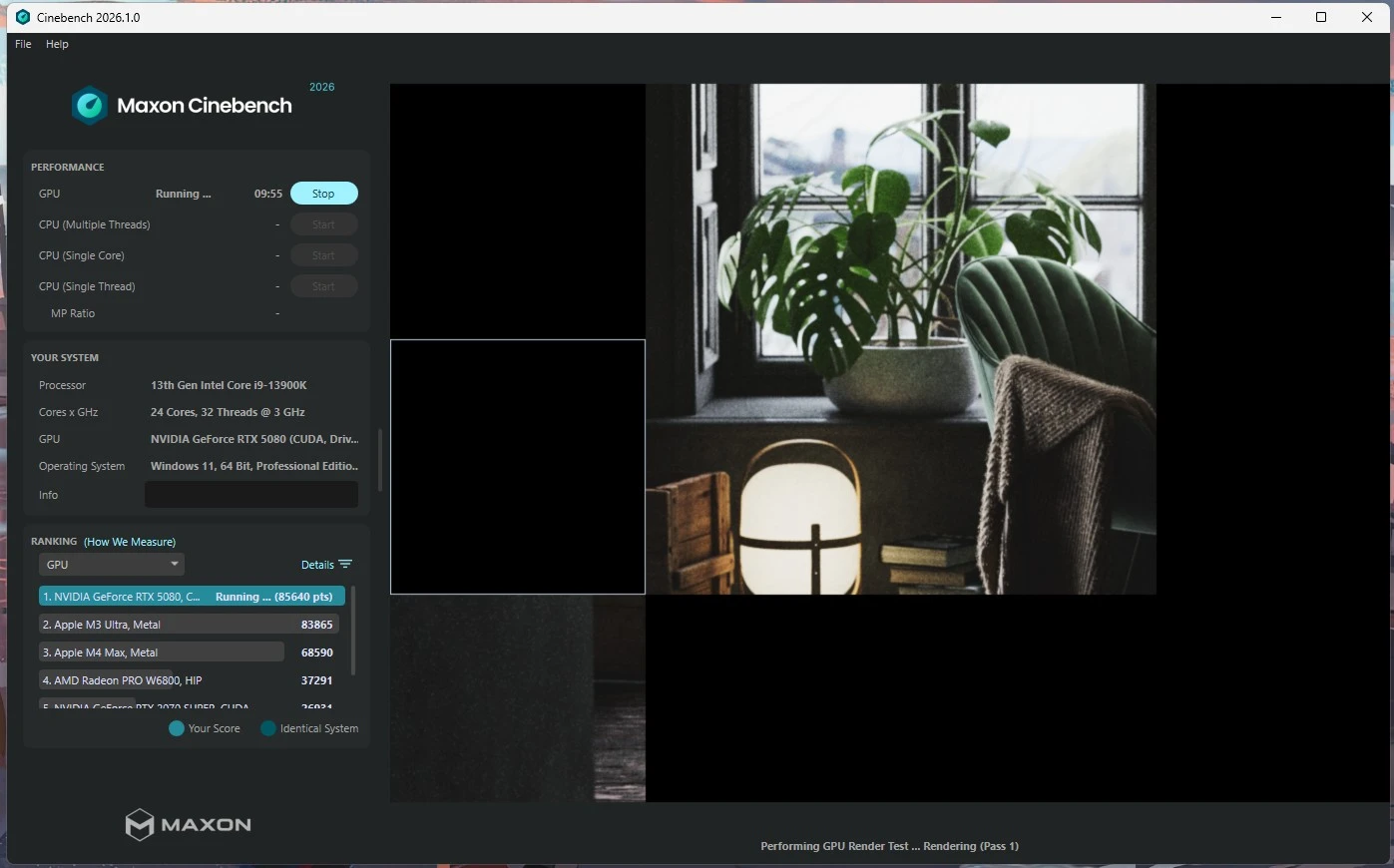The width and height of the screenshot is (1394, 868).
Task: Stop the running GPU benchmark
Action: click(x=323, y=194)
